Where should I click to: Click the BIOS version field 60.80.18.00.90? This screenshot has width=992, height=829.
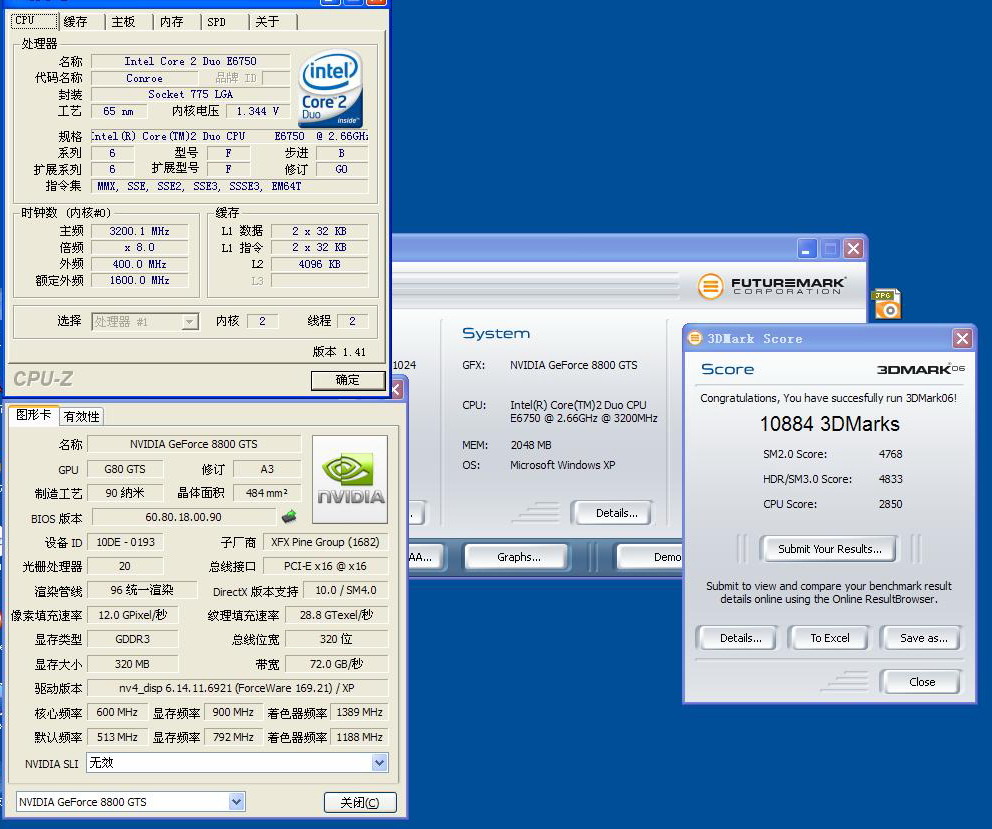coord(183,517)
